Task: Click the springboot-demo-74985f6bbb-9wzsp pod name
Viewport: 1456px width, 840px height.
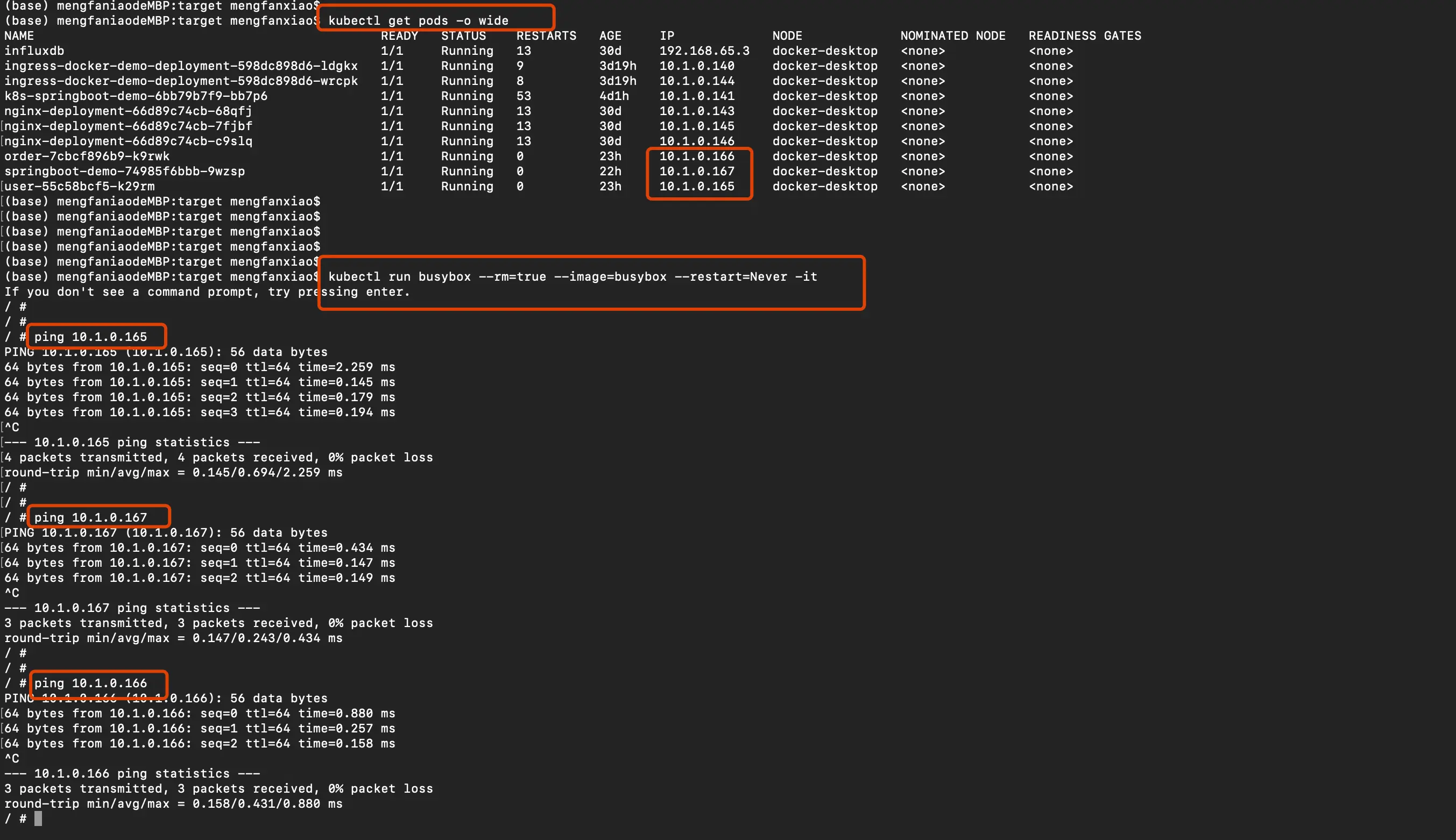Action: (x=124, y=172)
